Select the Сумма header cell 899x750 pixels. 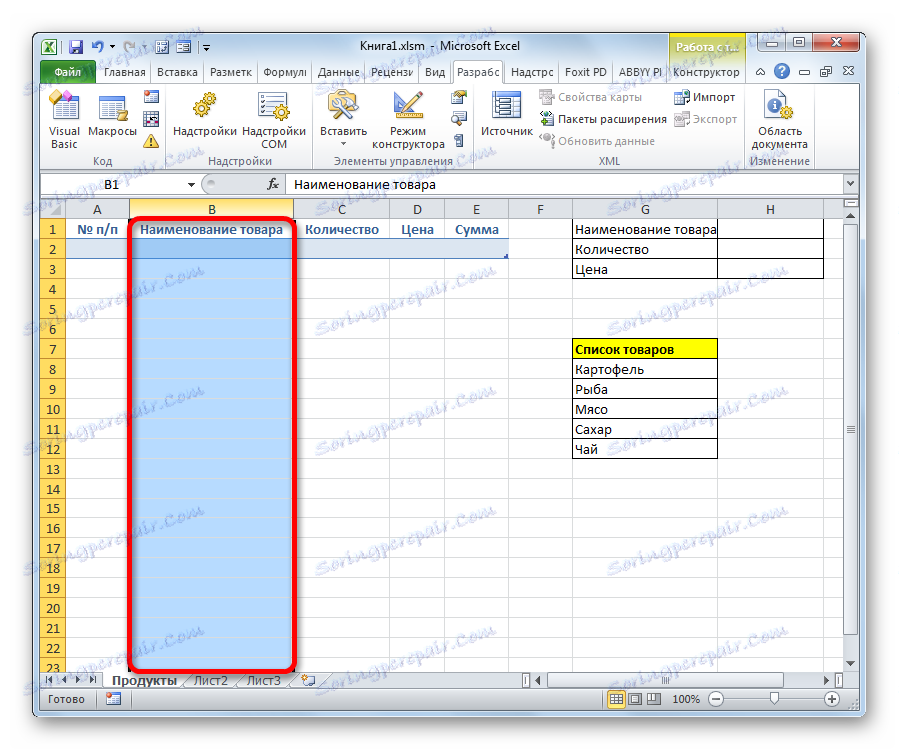(x=476, y=229)
